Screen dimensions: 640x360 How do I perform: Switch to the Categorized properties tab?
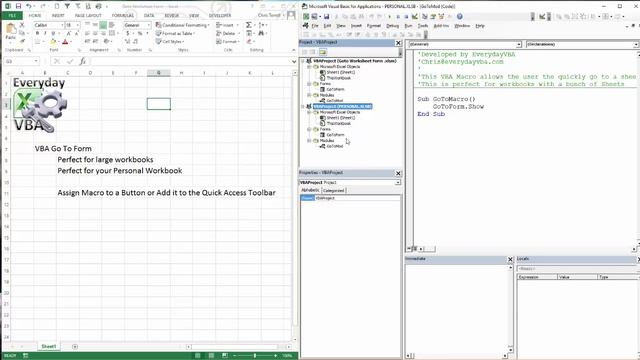333,191
